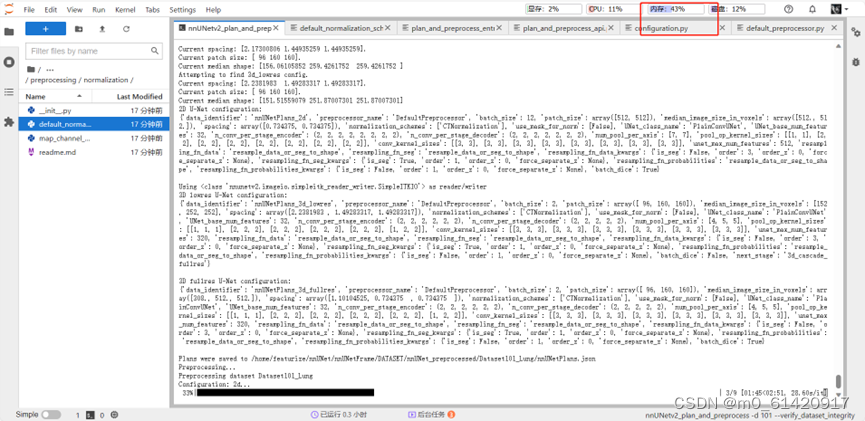865x421 pixels.
Task: Select the readme.md file
Action: [94, 152]
